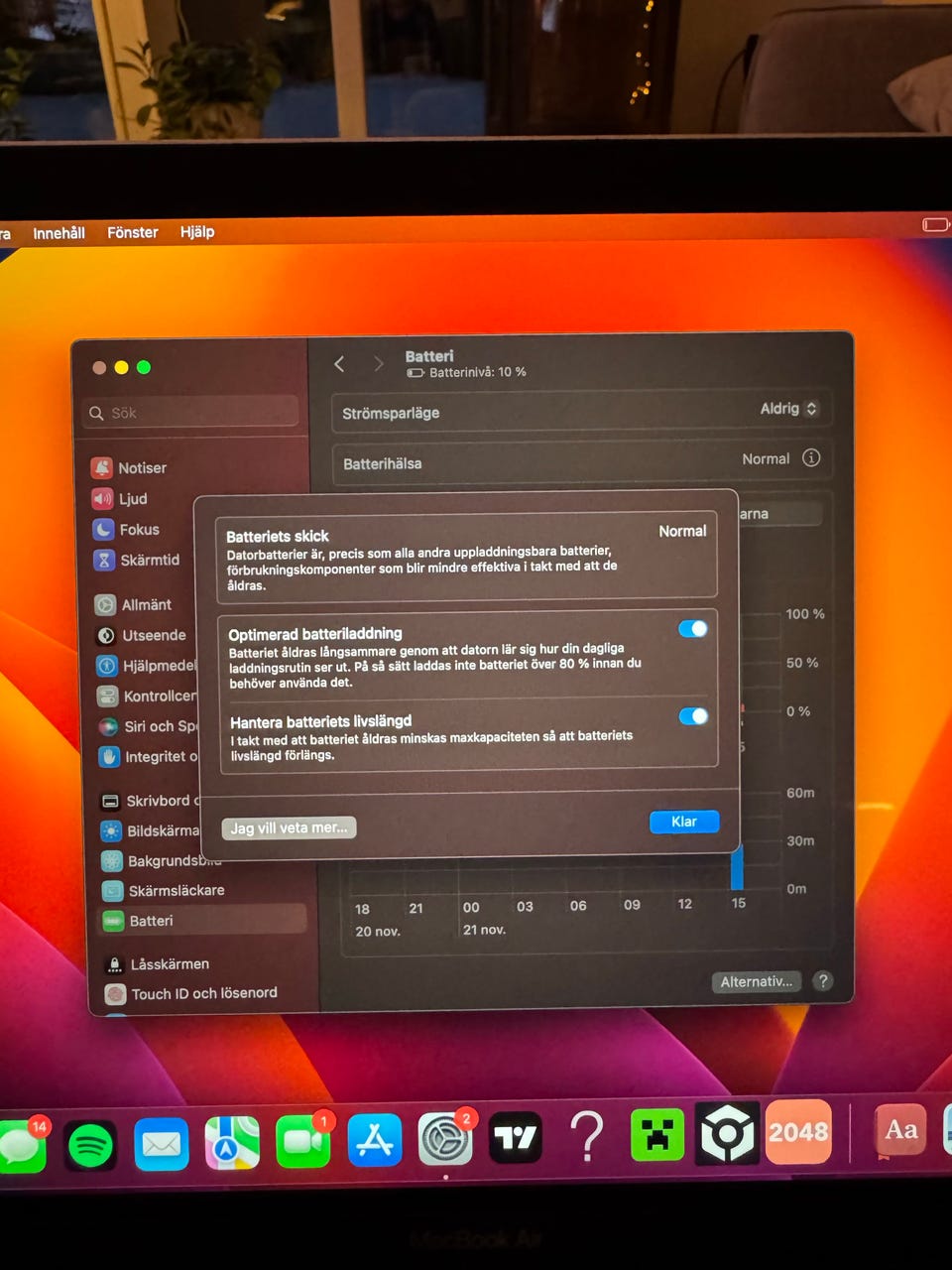Click the Klar button
952x1270 pixels.
(684, 822)
